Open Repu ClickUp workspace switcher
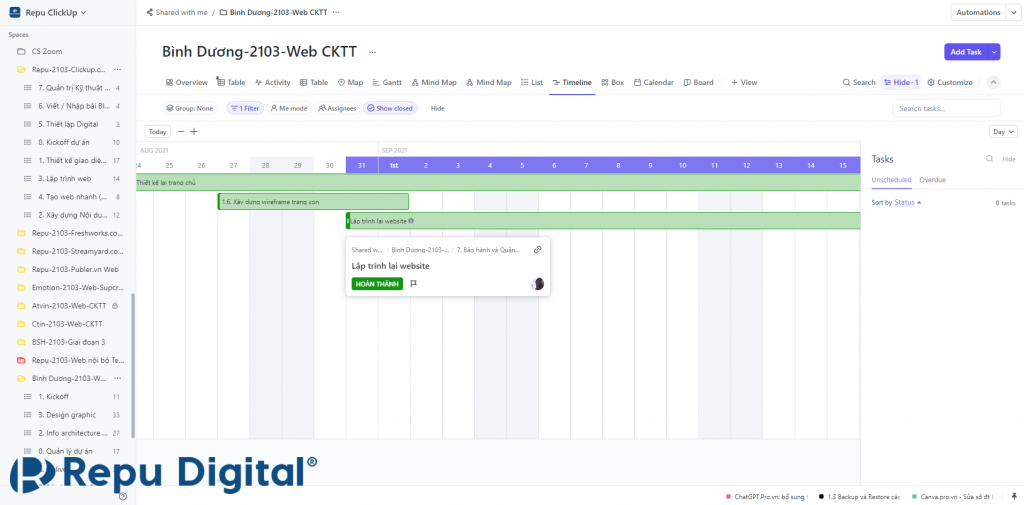1024x505 pixels. [x=48, y=12]
